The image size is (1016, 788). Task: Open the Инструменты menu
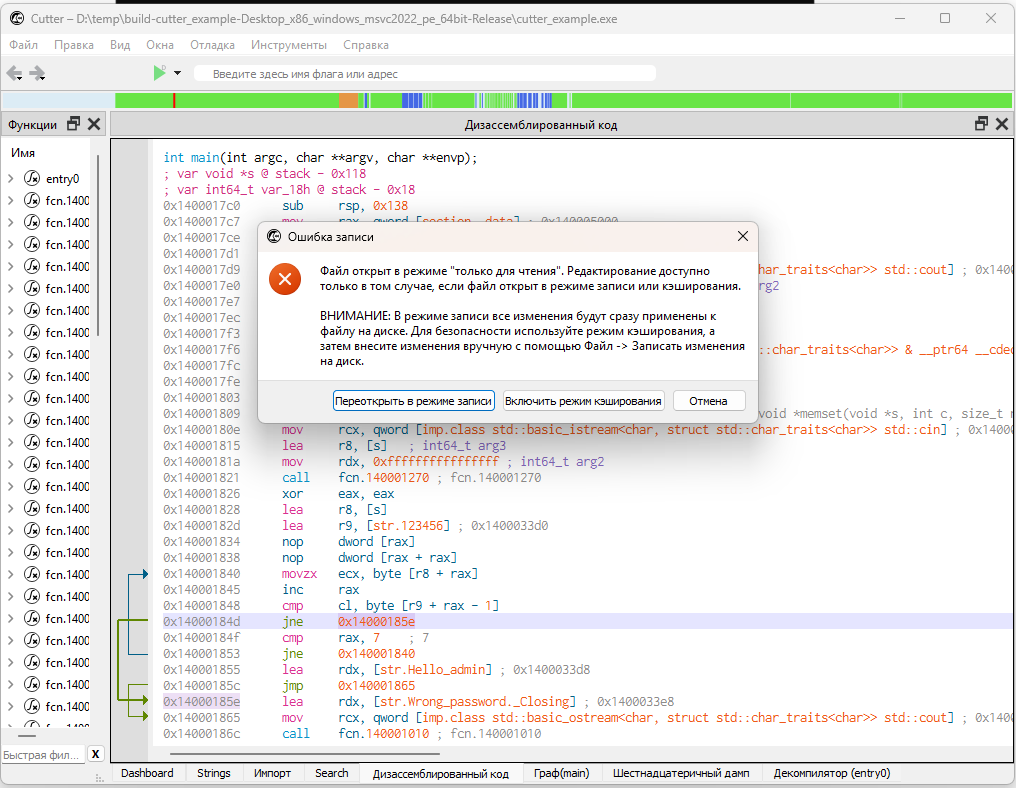point(289,45)
